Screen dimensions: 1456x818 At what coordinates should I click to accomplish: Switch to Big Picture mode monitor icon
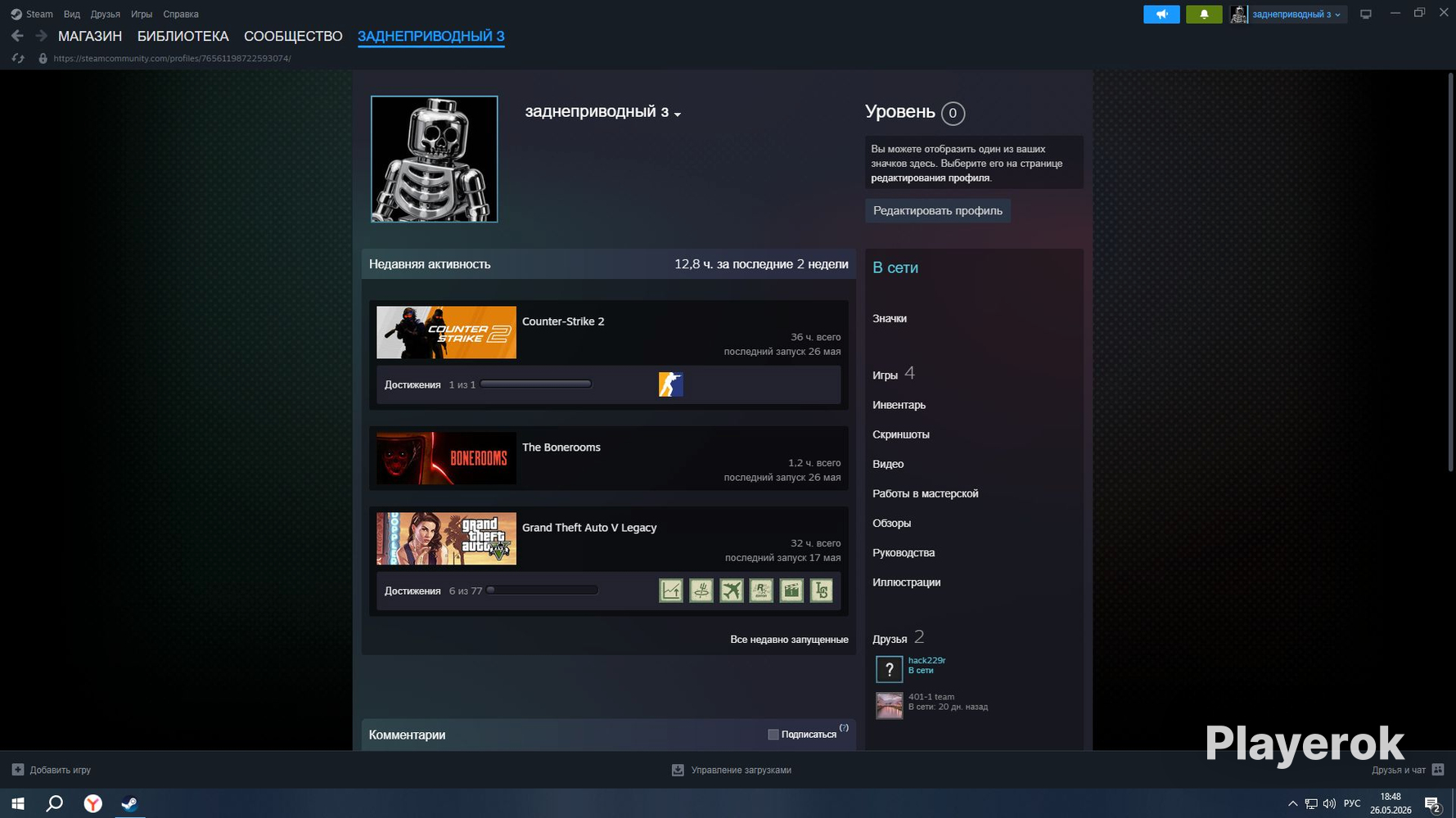[1366, 14]
